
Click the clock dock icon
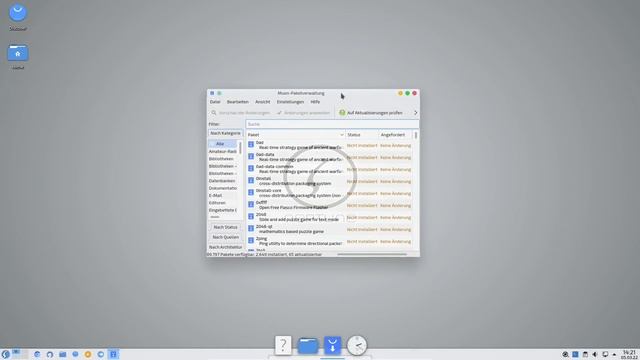tap(357, 346)
